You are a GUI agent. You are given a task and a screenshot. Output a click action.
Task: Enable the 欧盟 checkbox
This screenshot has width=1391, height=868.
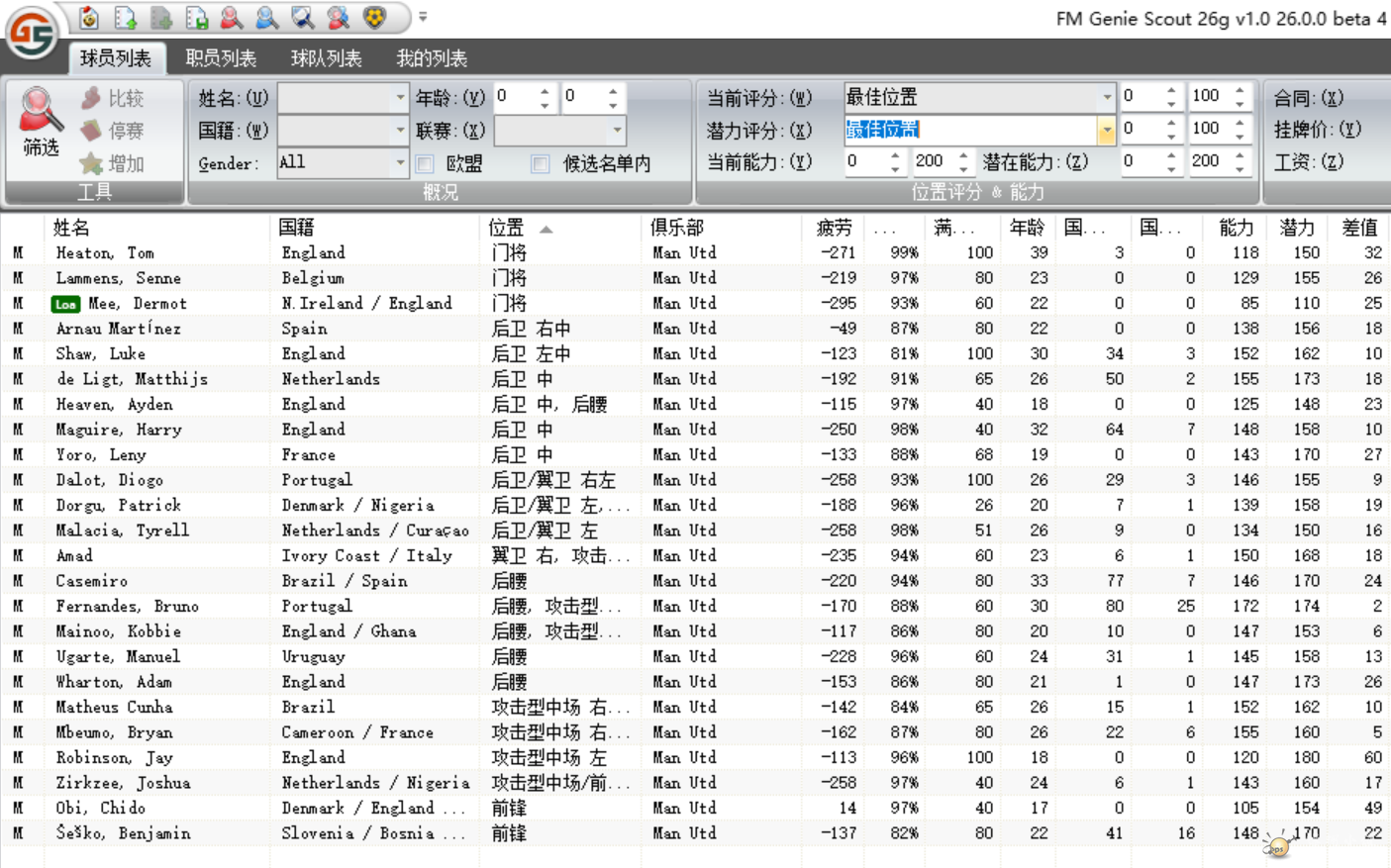426,163
